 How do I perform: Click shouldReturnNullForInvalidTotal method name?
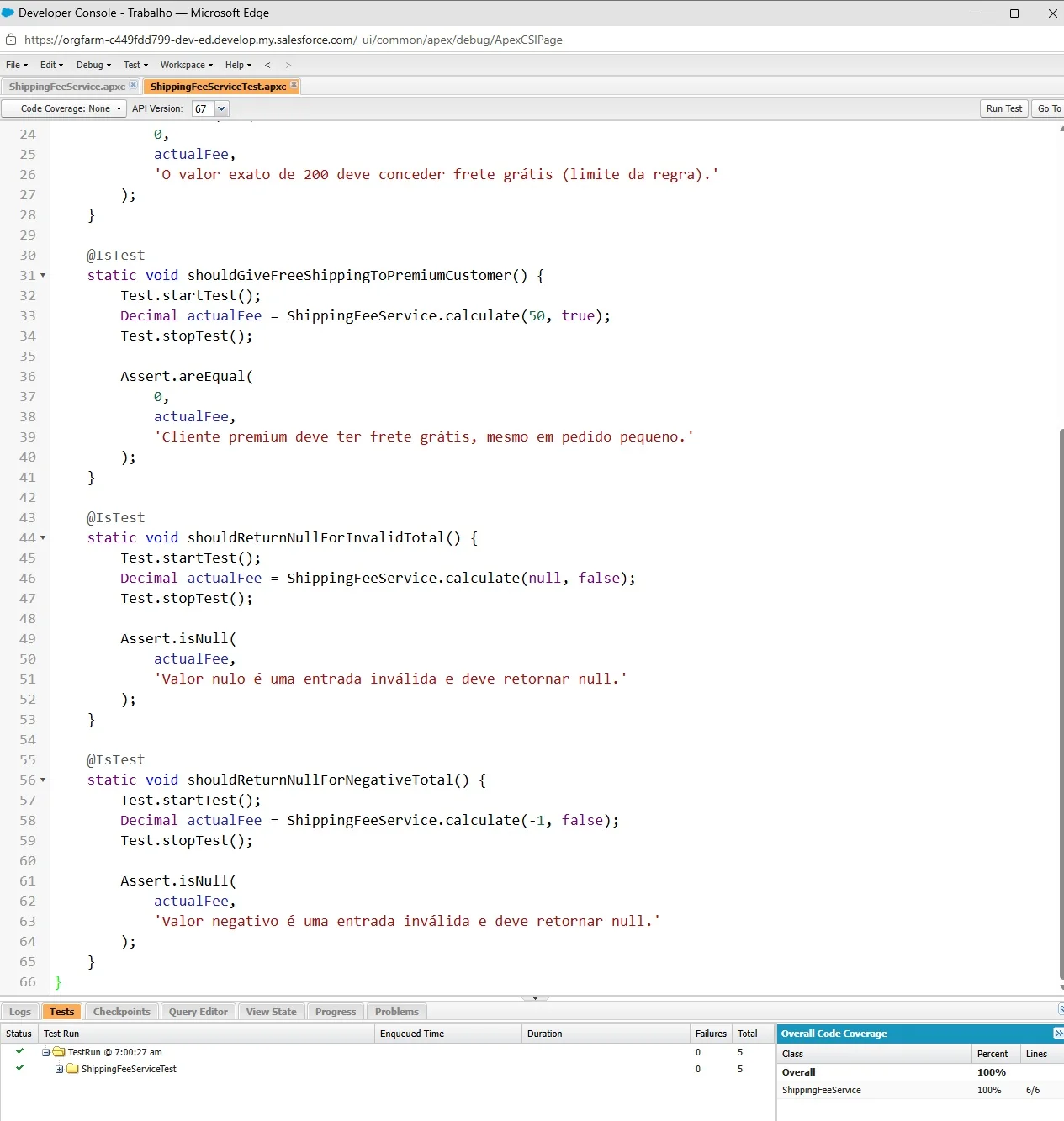[x=315, y=537]
